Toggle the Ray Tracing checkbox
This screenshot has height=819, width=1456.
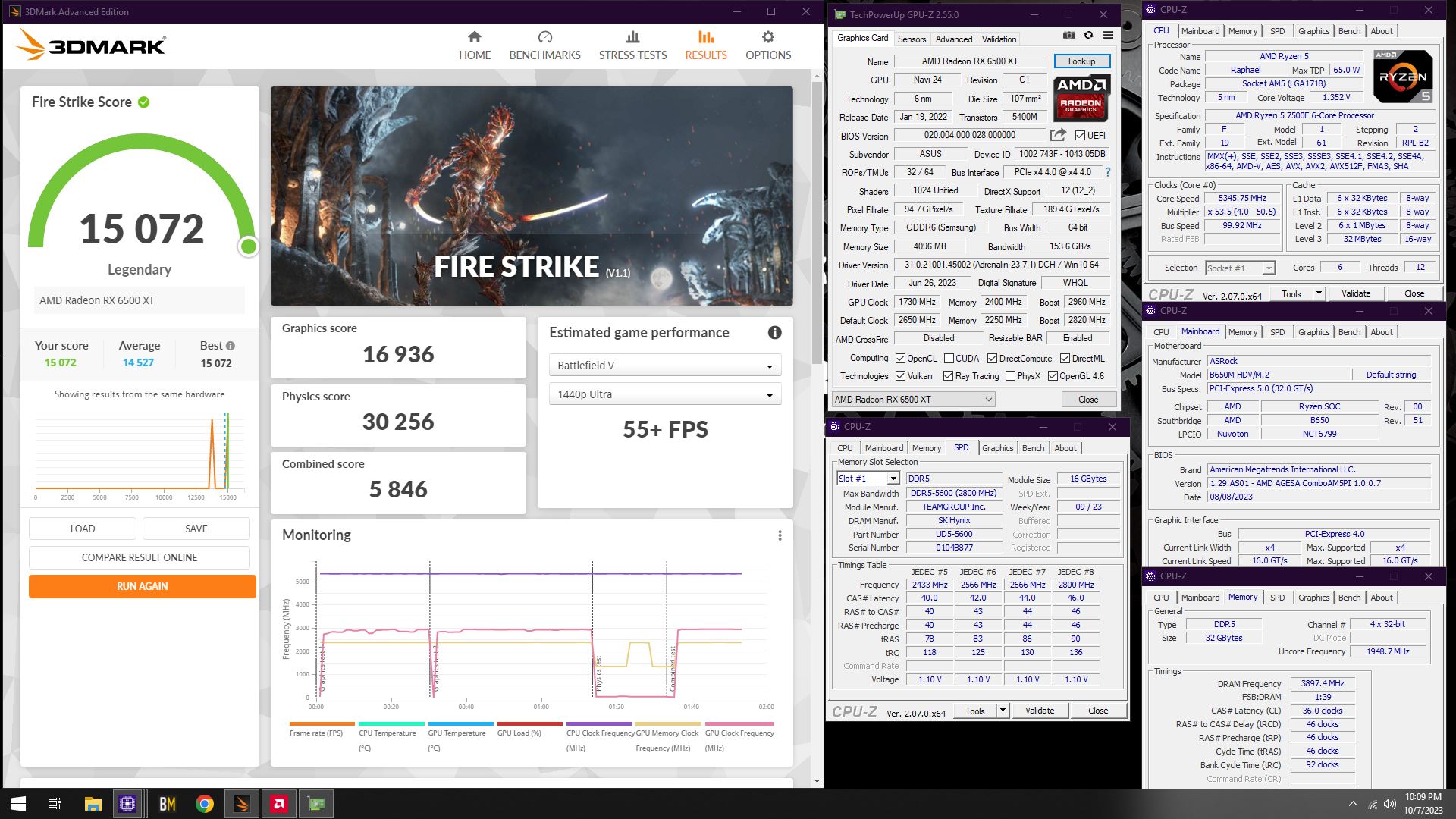tap(948, 376)
